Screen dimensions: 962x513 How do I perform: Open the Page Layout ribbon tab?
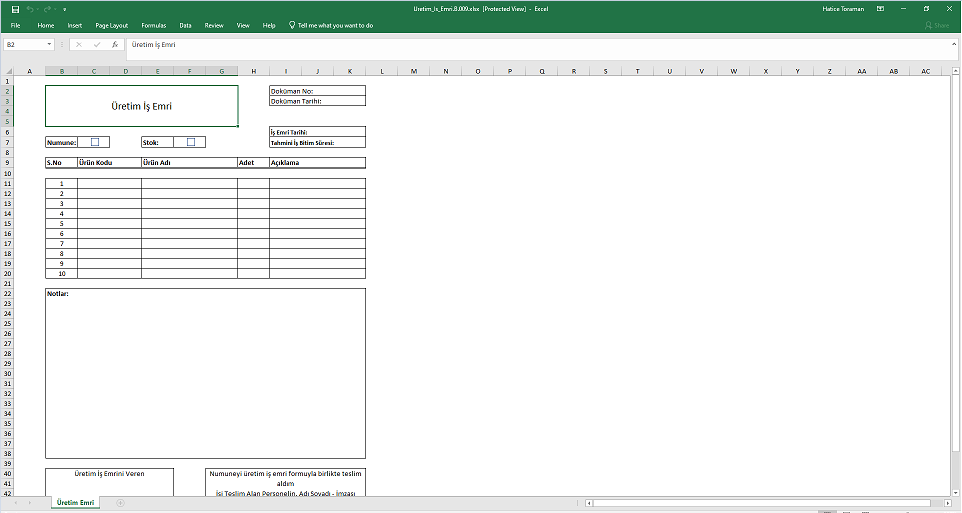[111, 25]
